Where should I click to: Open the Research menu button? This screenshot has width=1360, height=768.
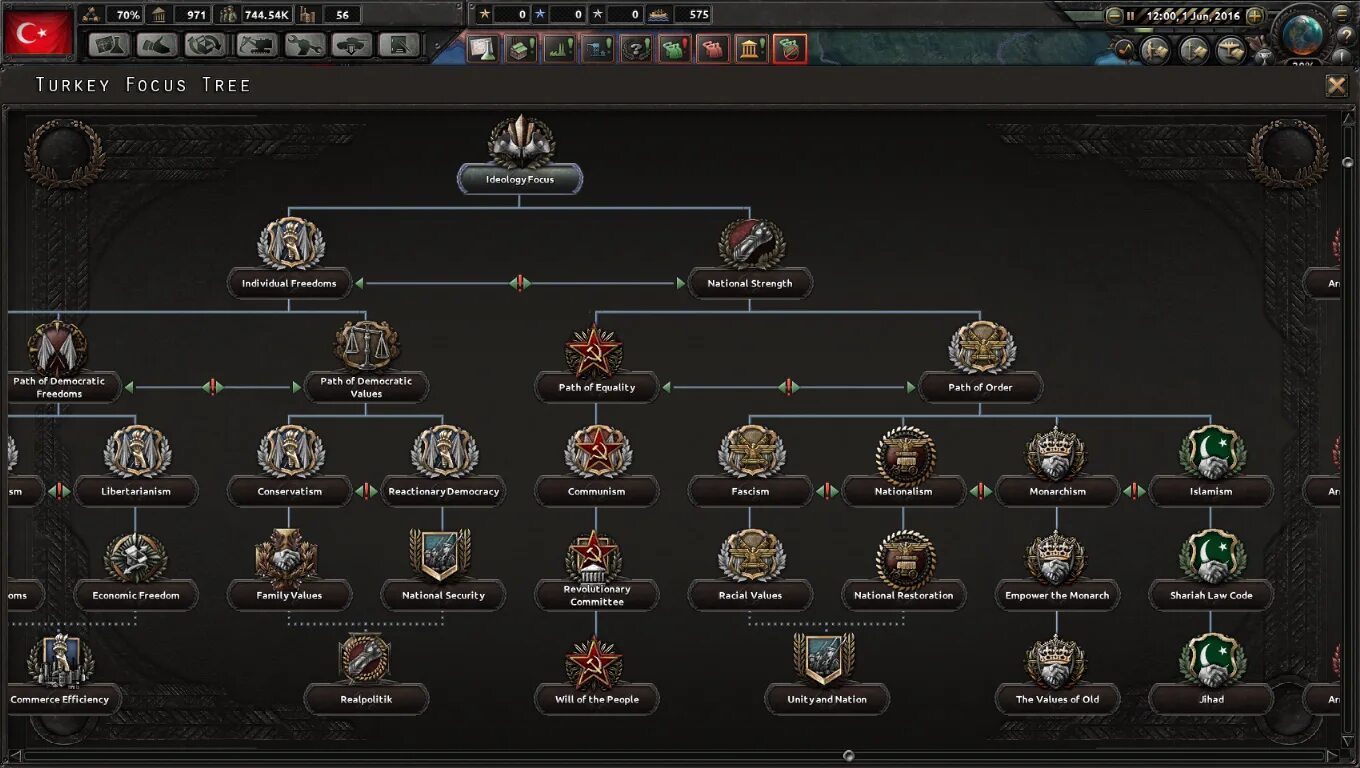109,45
